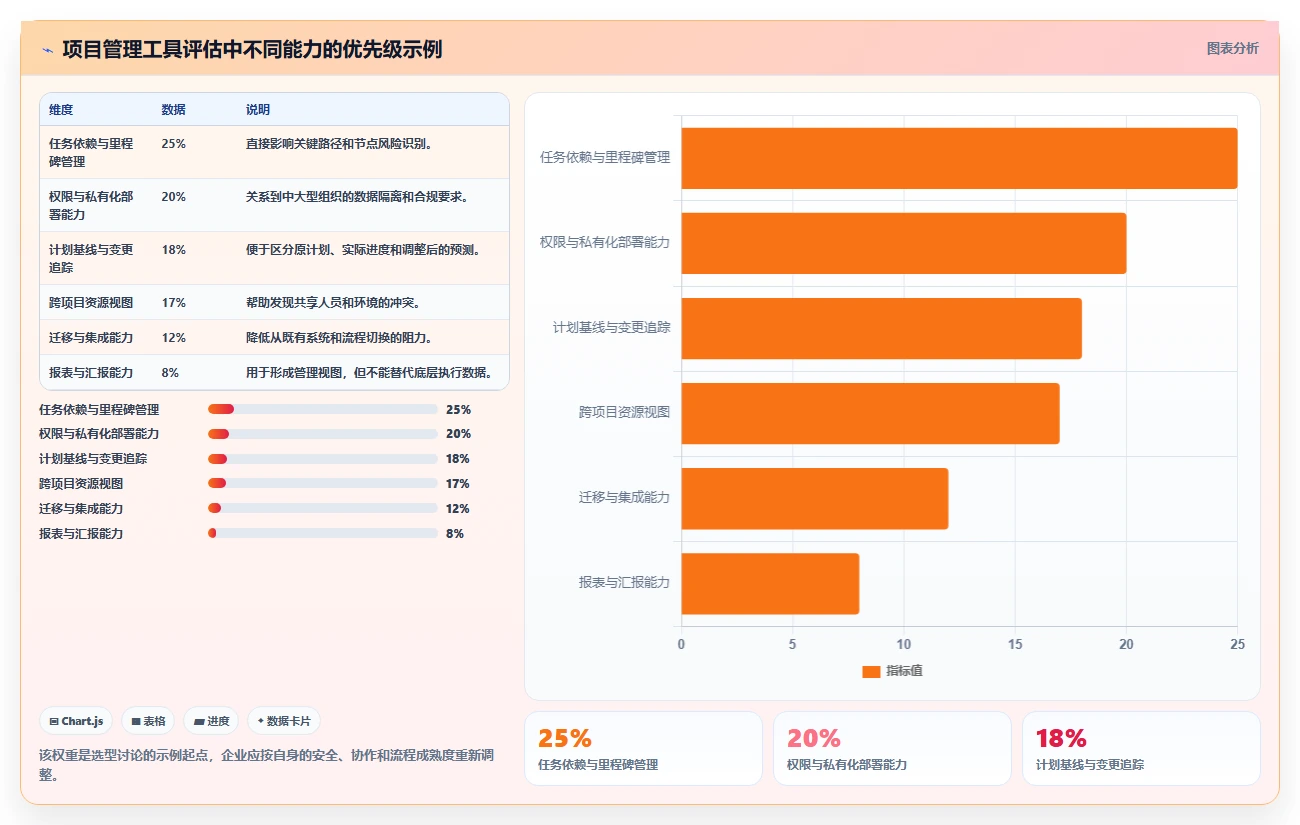The width and height of the screenshot is (1300, 825).
Task: Click description 关系到中大型组织的数据隔离和合规要求。
Action: click(357, 196)
